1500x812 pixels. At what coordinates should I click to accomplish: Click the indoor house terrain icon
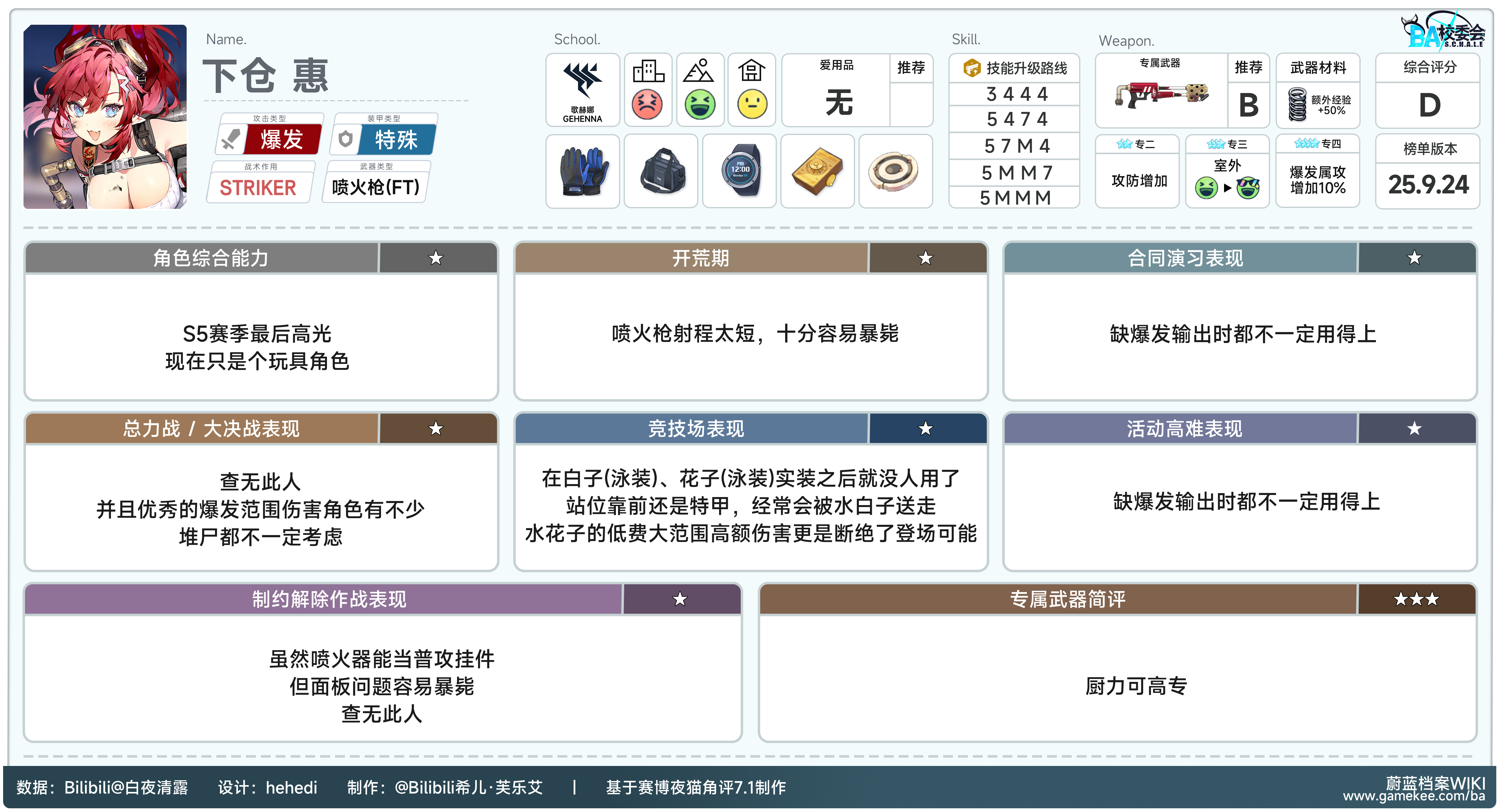coord(751,72)
